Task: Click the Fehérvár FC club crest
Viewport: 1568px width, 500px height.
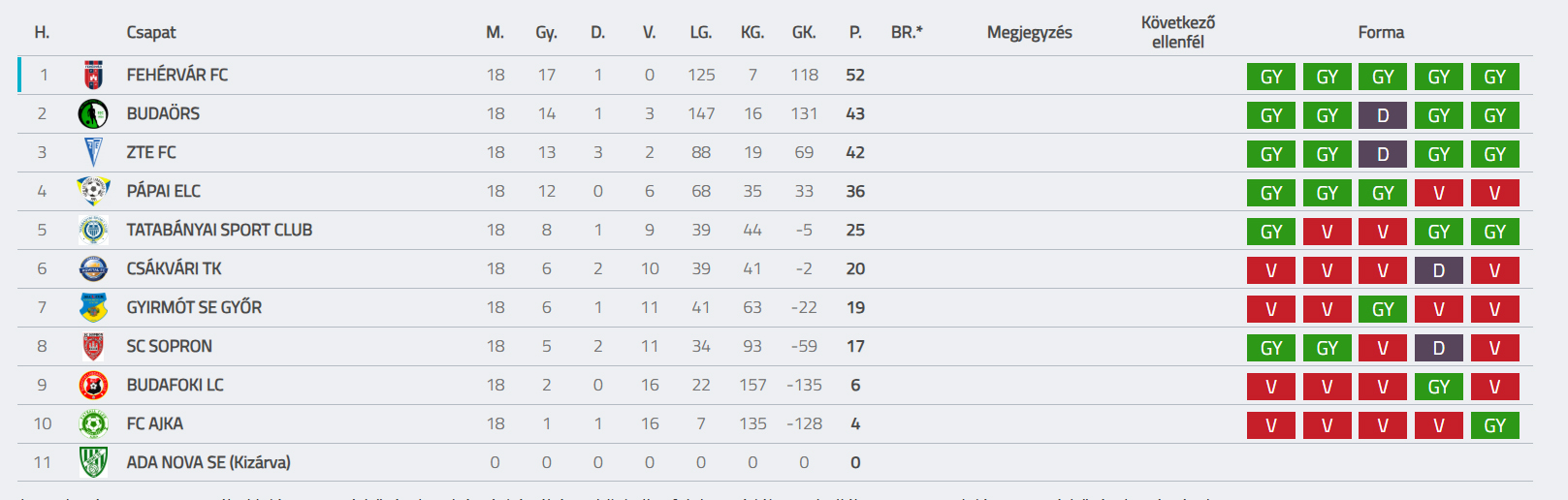Action: [93, 75]
